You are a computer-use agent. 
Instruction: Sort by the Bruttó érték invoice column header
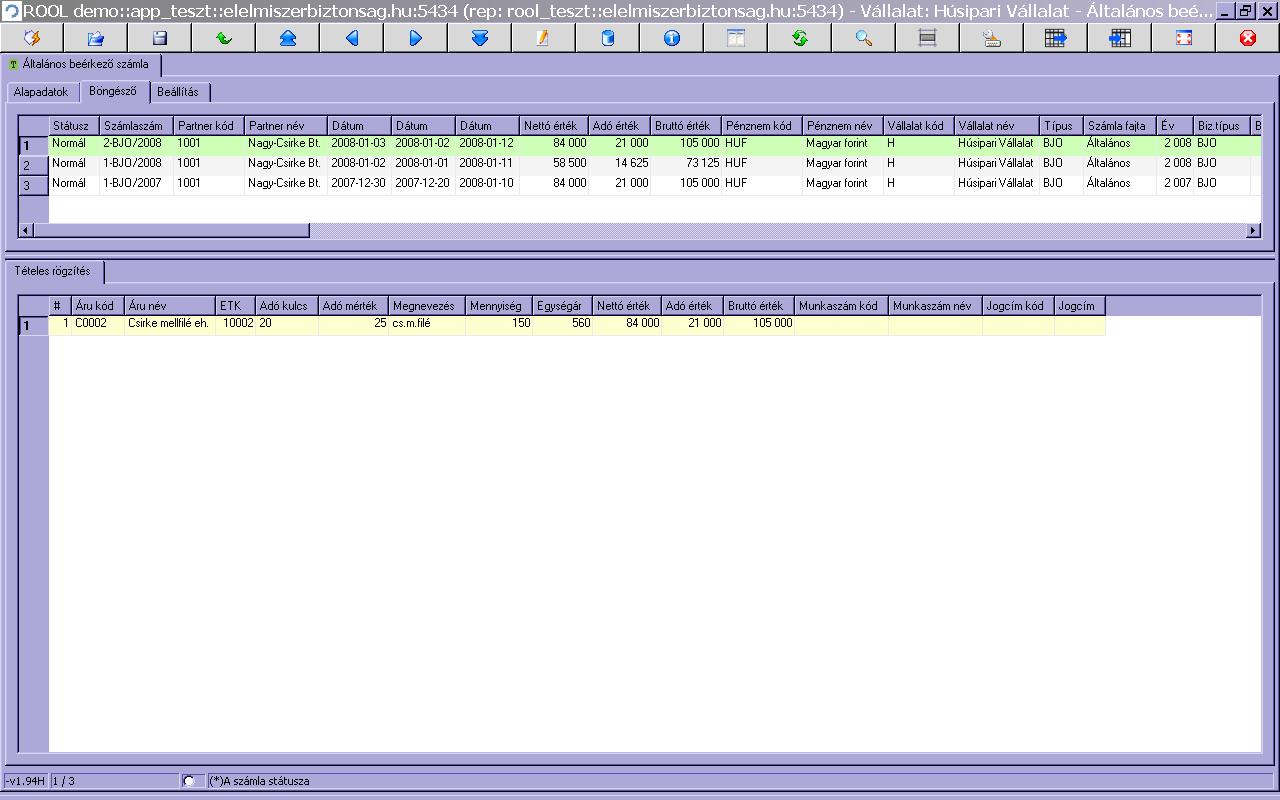coord(686,126)
